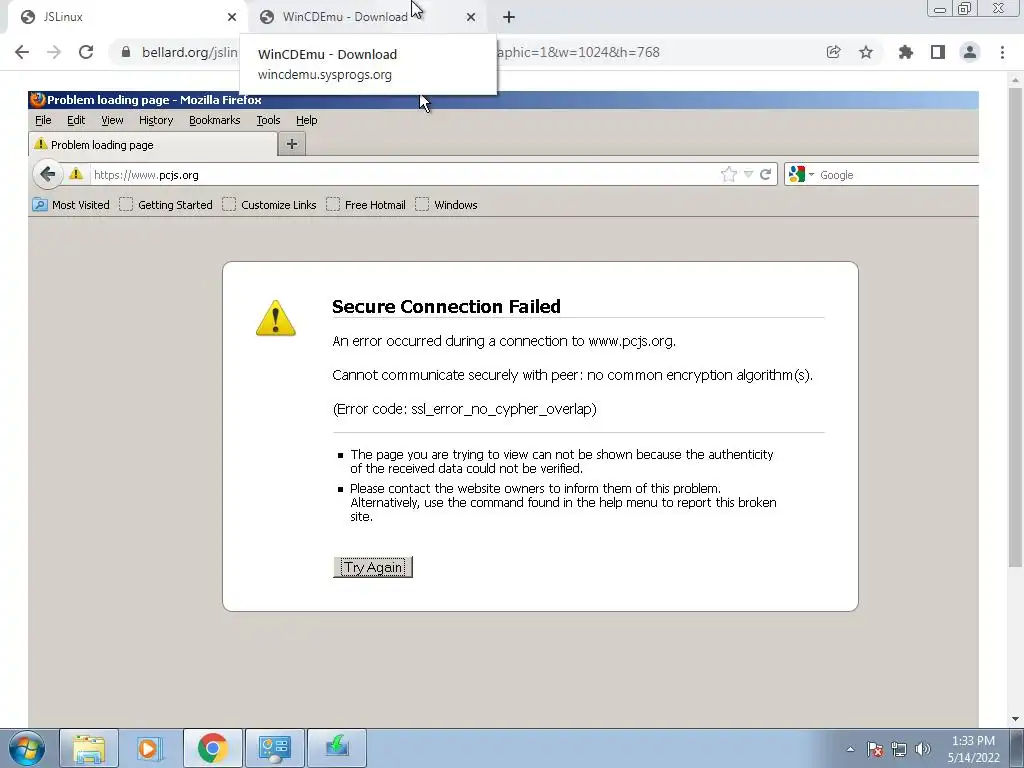The image size is (1024, 768).
Task: Open the Windows bookmark
Action: click(447, 205)
